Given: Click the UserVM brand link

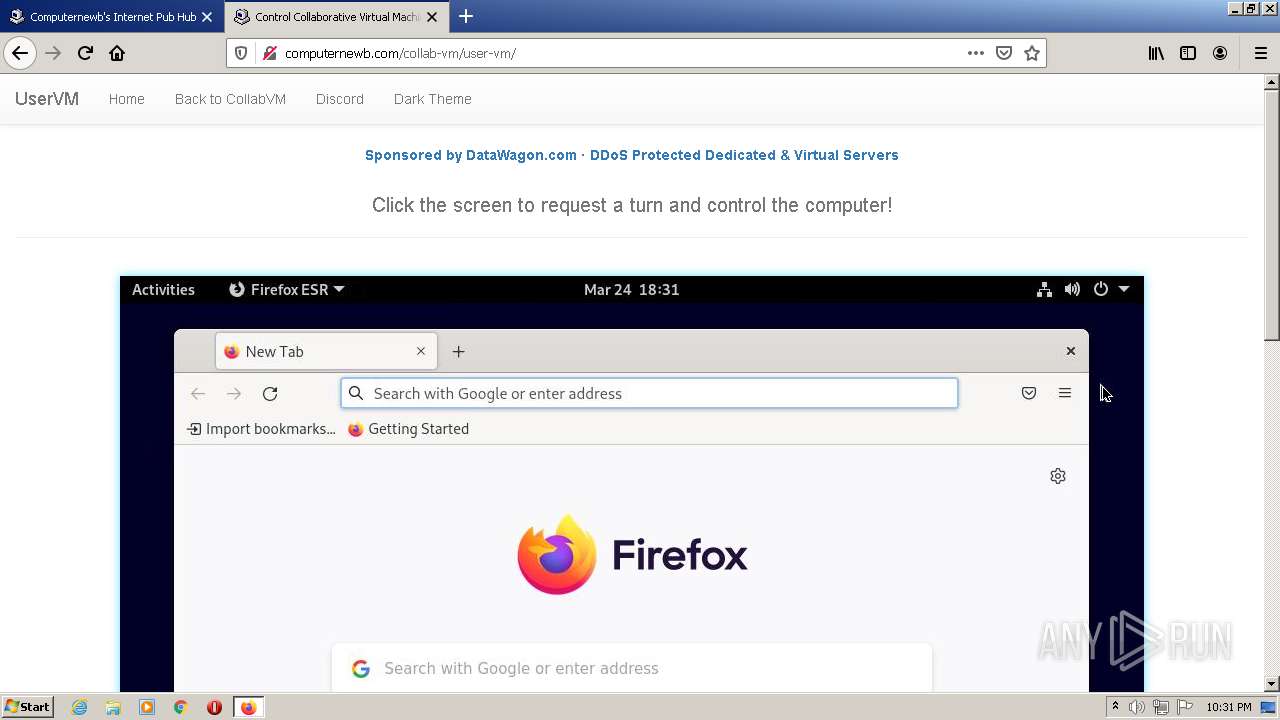Looking at the screenshot, I should pos(47,99).
